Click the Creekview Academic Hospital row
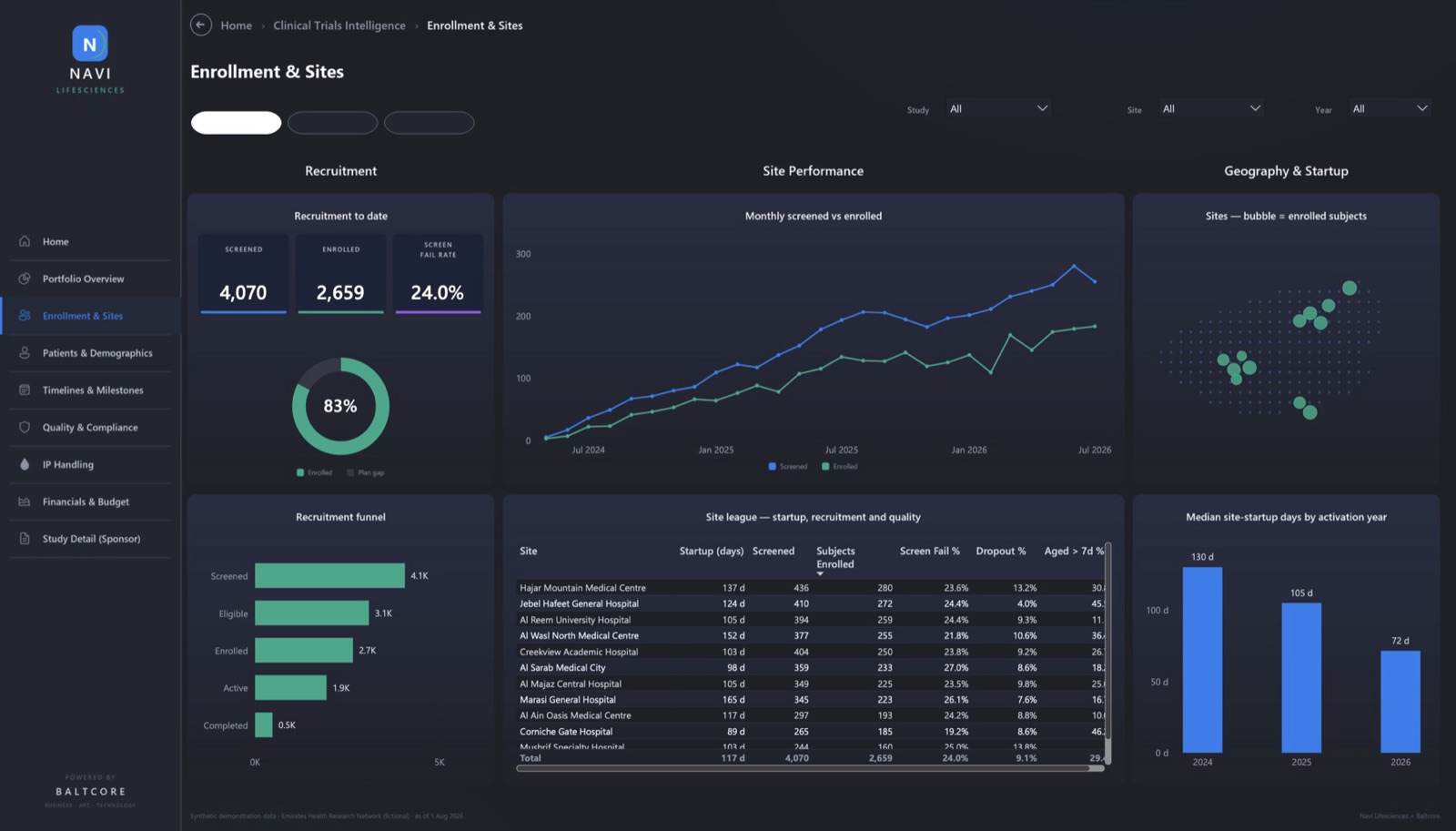 click(x=810, y=652)
